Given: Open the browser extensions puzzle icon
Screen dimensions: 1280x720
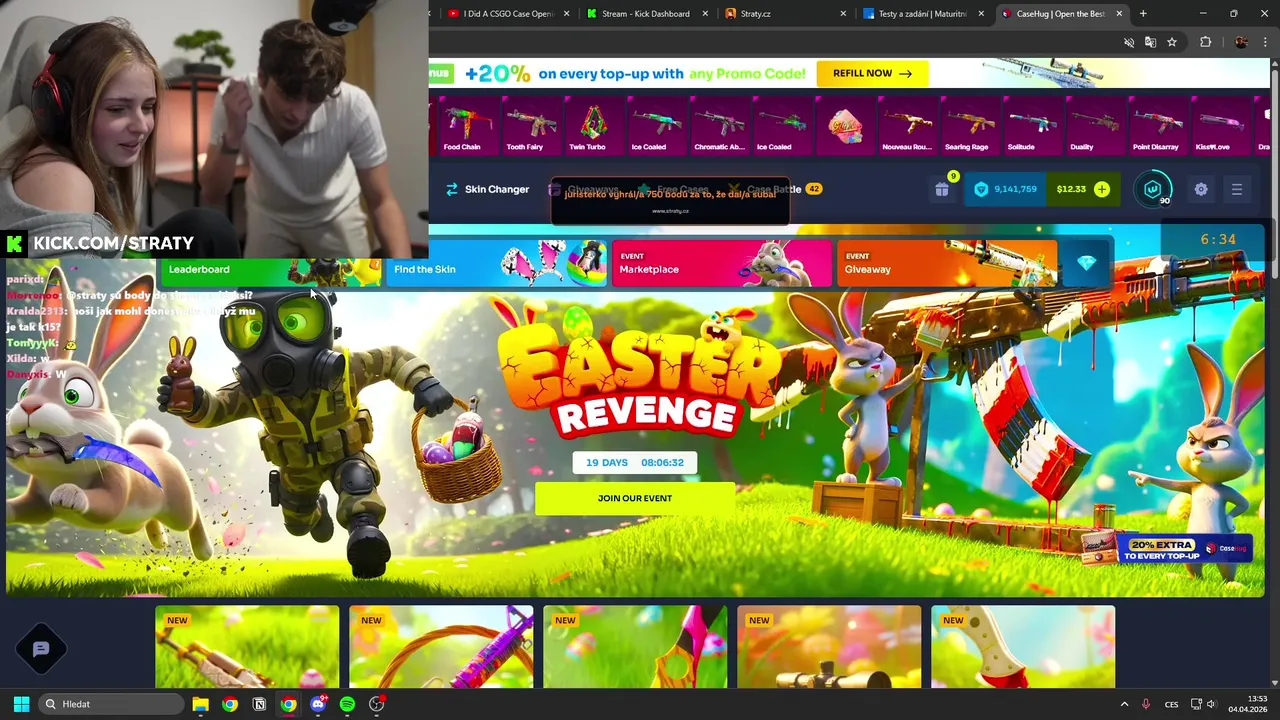Looking at the screenshot, I should [1205, 42].
